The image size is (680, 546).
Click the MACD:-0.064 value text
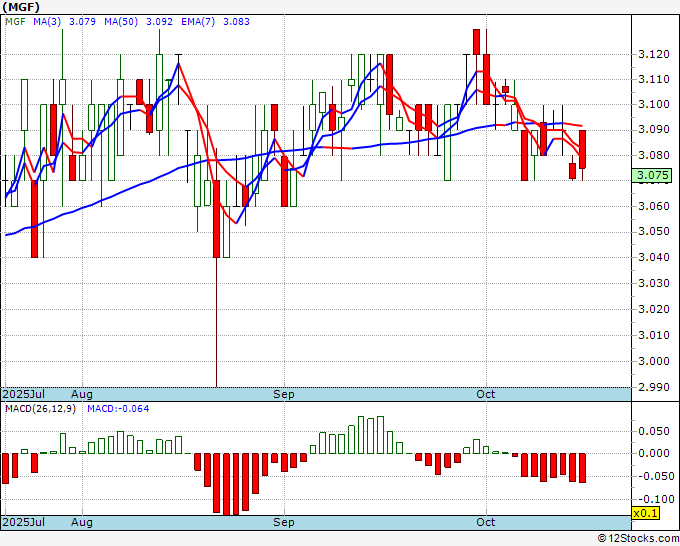[x=118, y=409]
